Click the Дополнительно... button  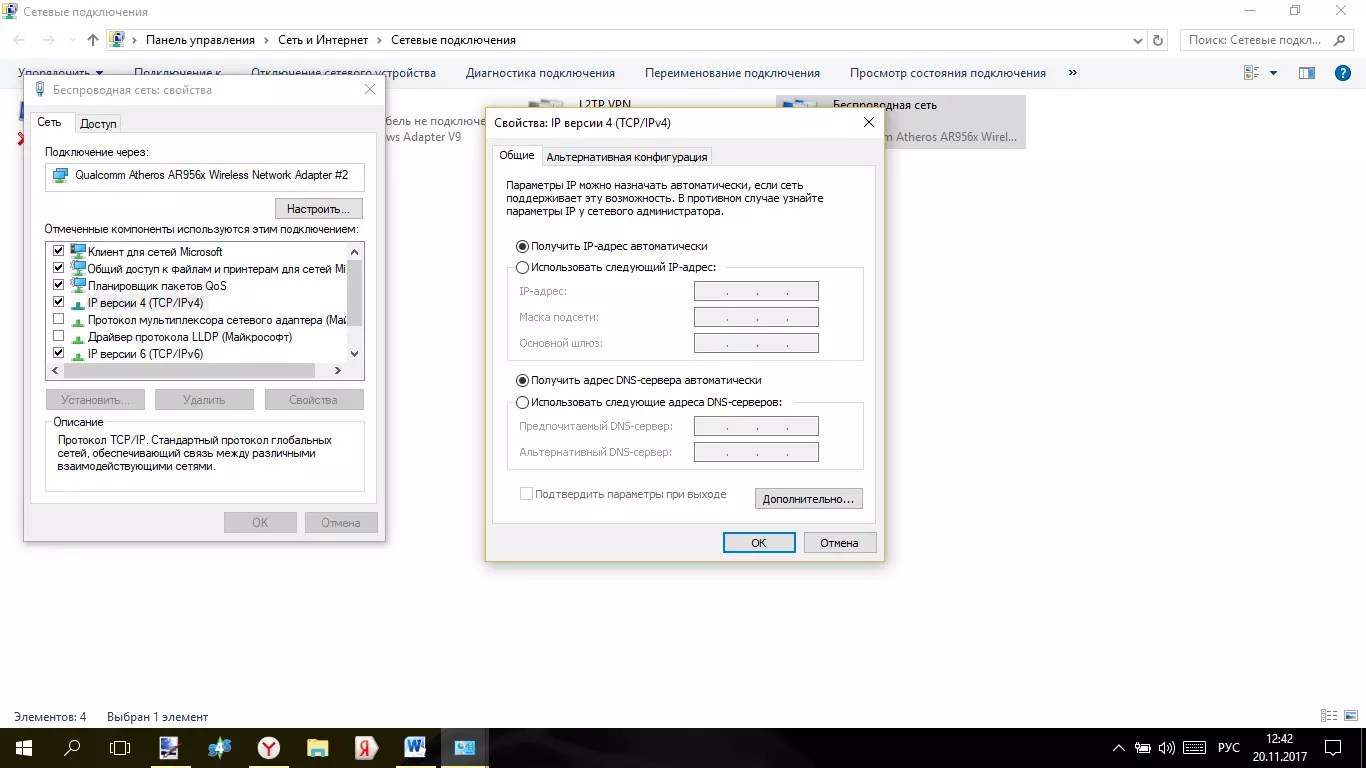808,498
